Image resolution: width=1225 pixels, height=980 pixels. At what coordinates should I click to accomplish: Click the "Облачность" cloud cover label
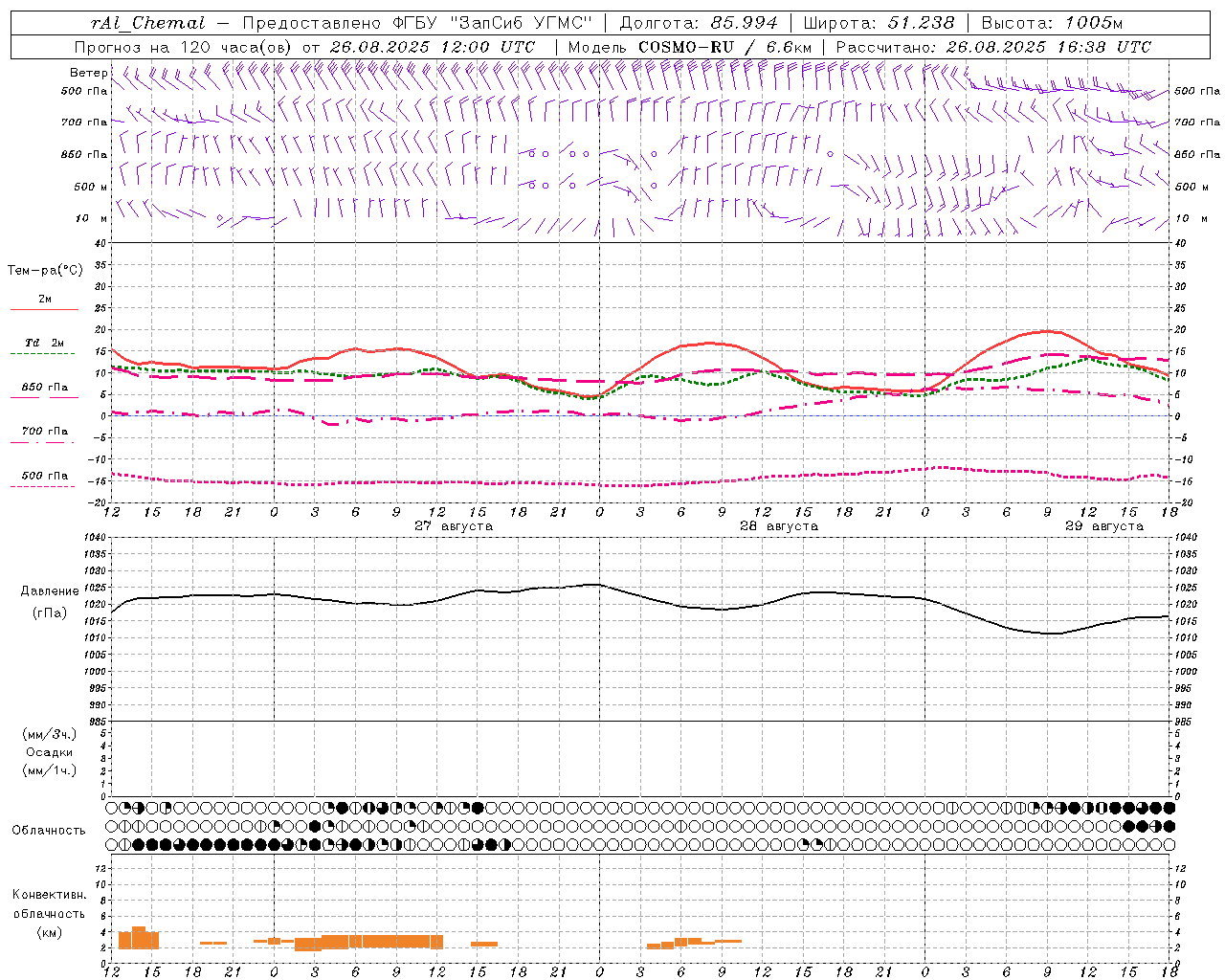click(x=49, y=831)
